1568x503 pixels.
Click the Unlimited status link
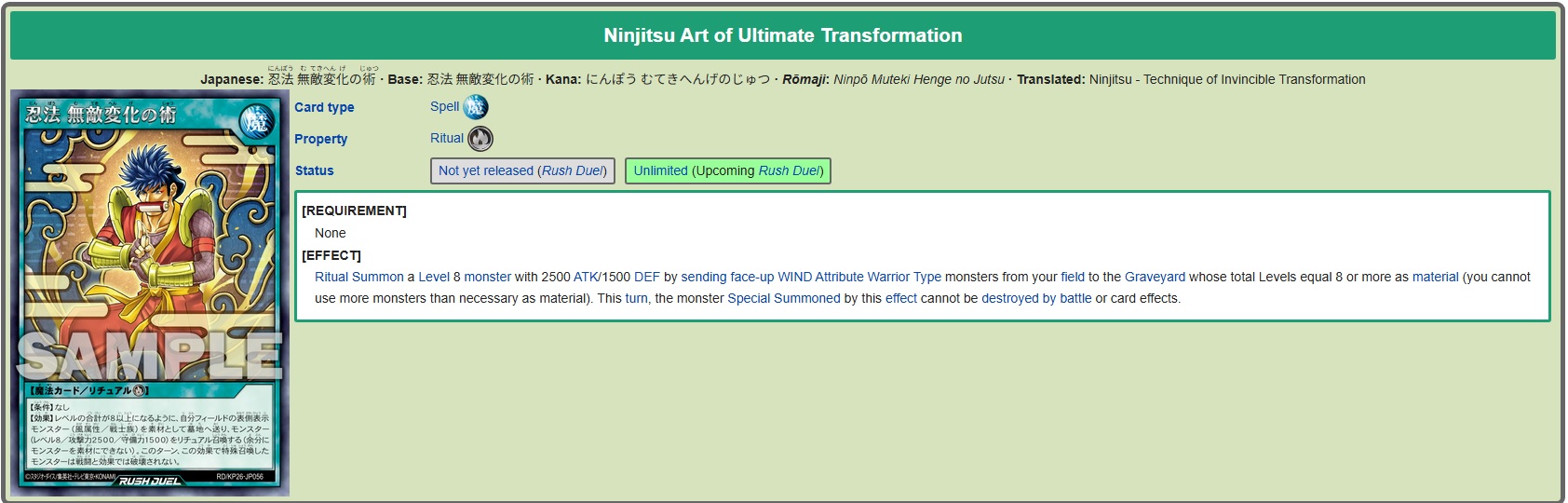pos(661,170)
